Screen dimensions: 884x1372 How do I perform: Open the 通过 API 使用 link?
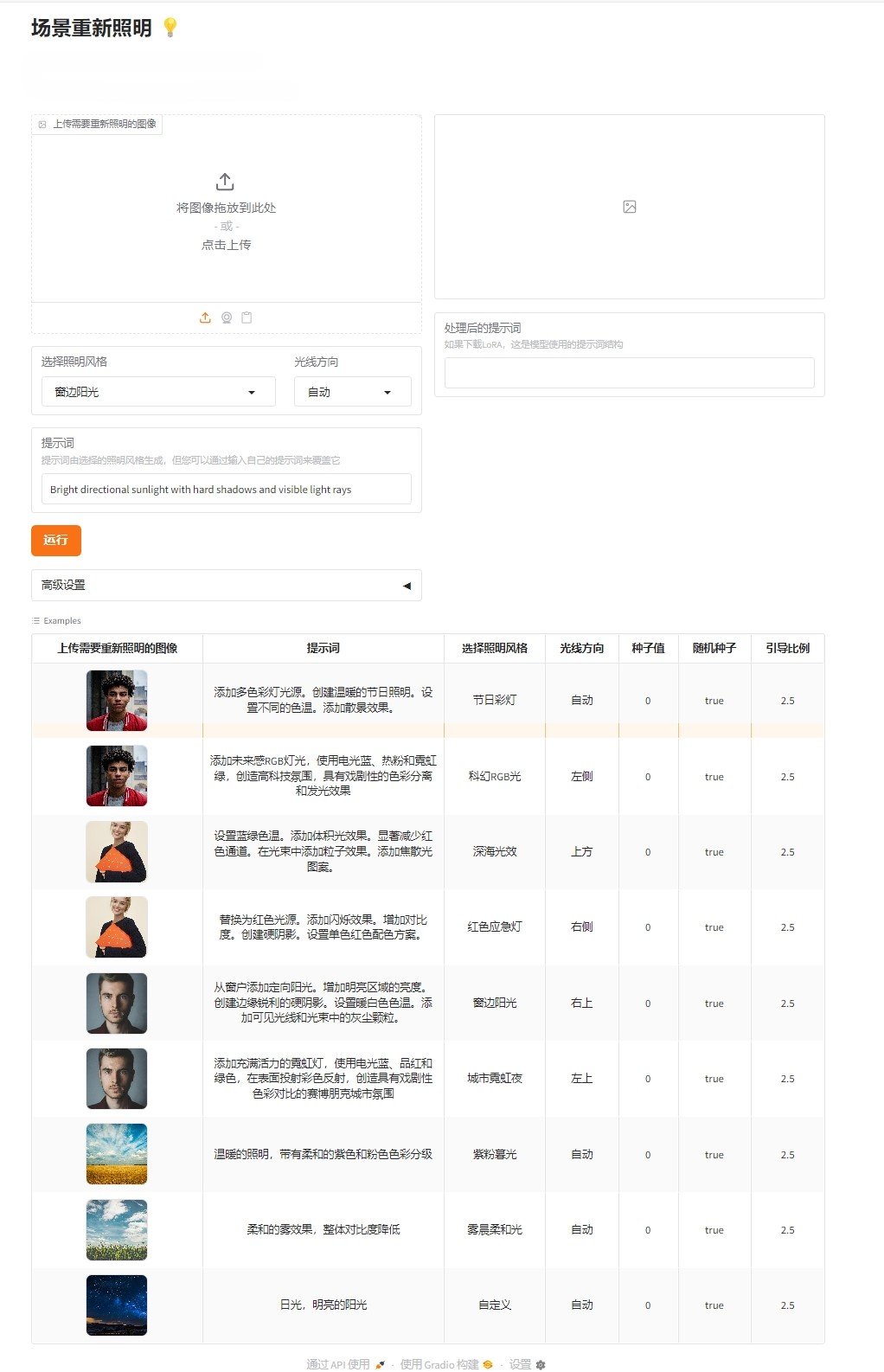click(x=345, y=1364)
